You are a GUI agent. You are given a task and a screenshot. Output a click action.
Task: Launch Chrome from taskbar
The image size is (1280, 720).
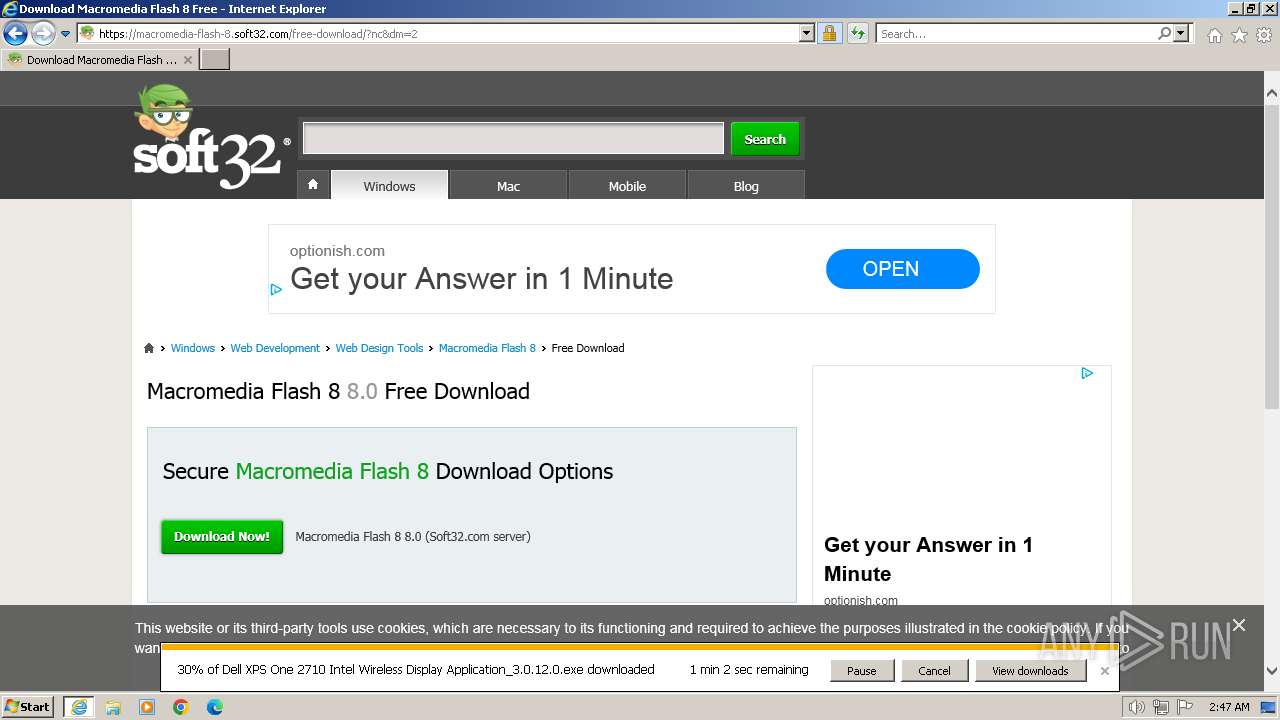pos(181,707)
